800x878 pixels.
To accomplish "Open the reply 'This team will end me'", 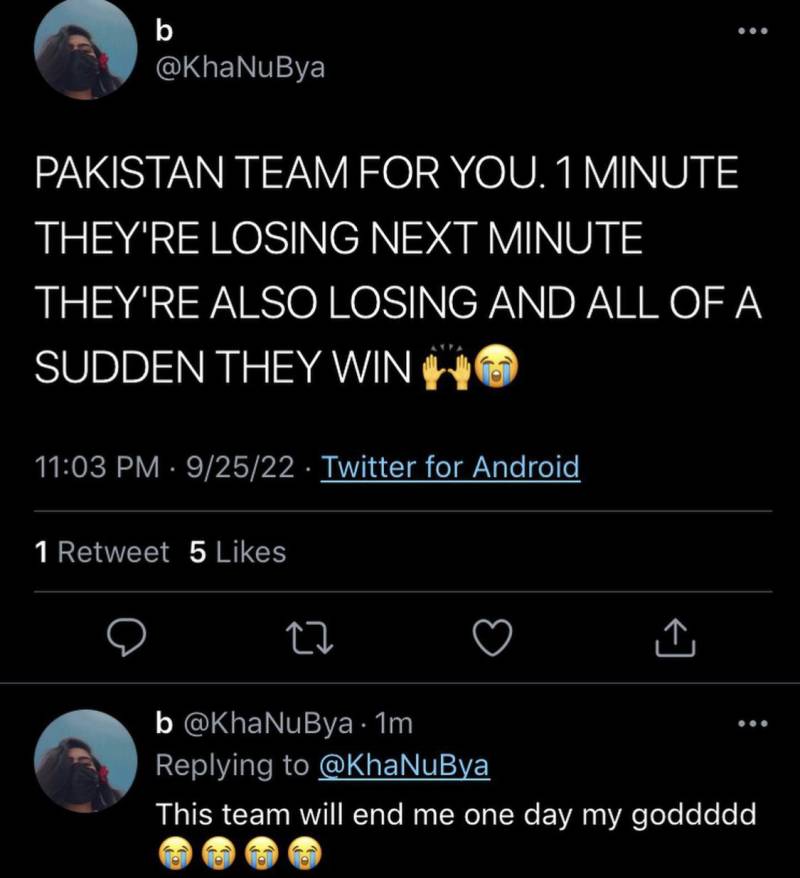I will pyautogui.click(x=456, y=814).
